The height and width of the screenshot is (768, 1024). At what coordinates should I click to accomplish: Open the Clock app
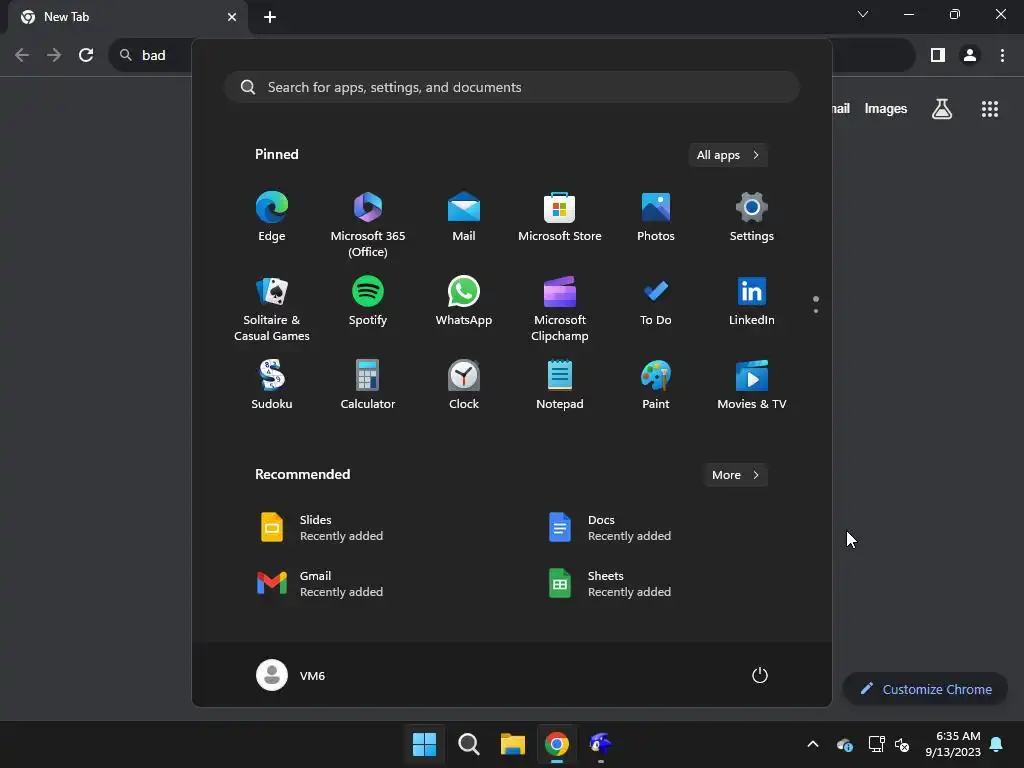pyautogui.click(x=464, y=385)
